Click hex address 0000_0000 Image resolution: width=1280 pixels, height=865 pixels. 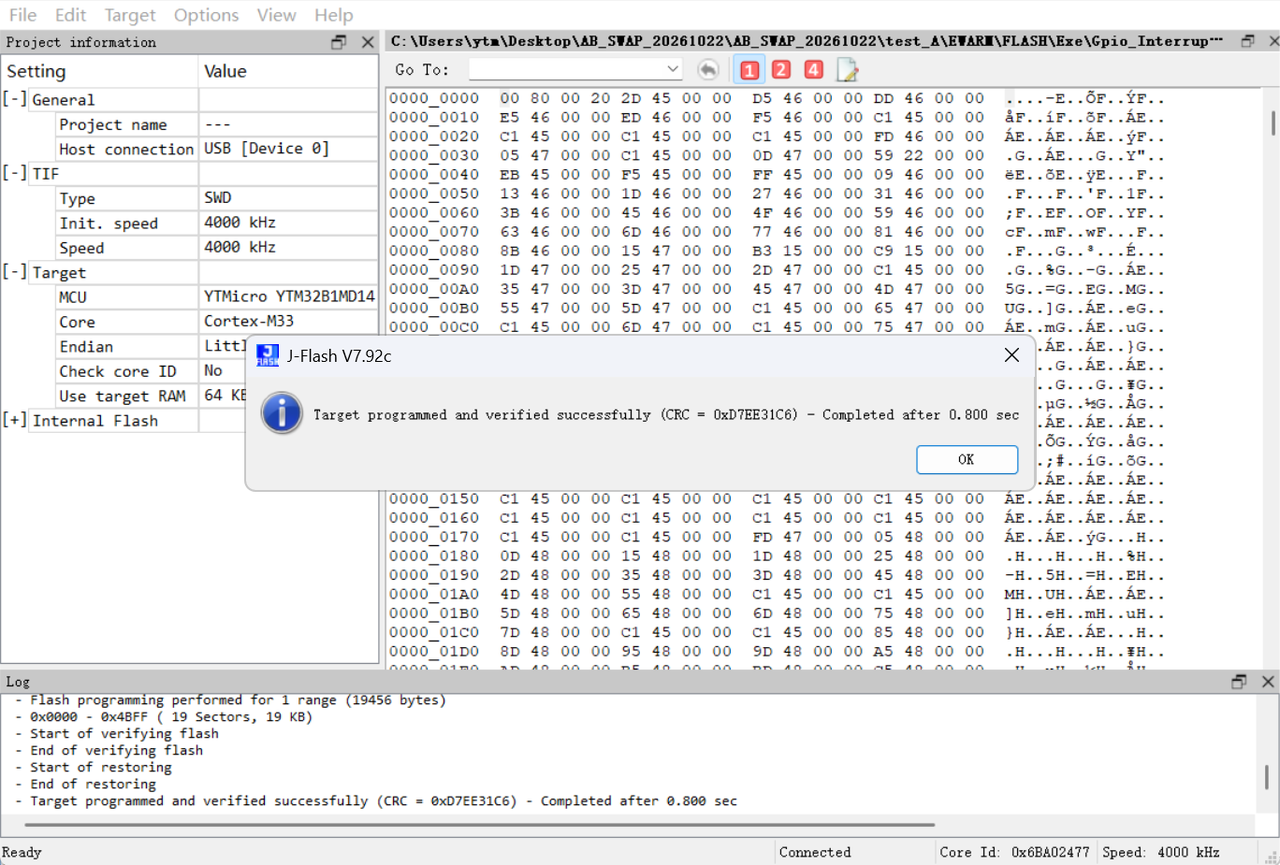[434, 98]
